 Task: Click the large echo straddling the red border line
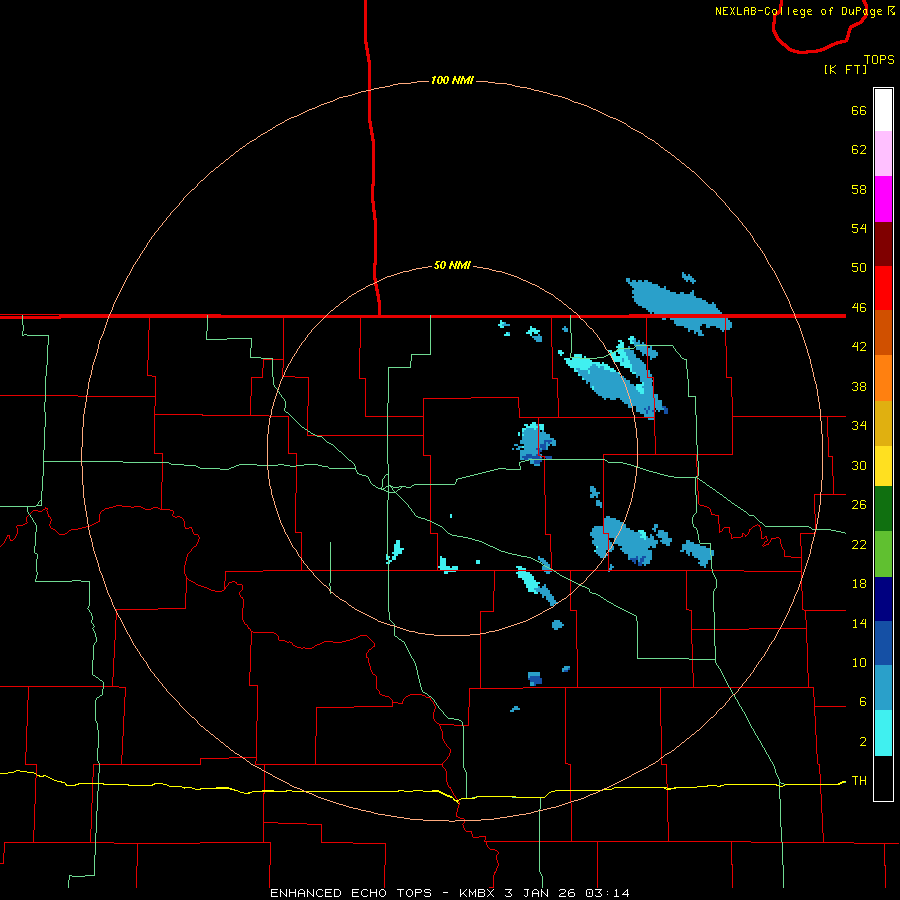[x=677, y=304]
